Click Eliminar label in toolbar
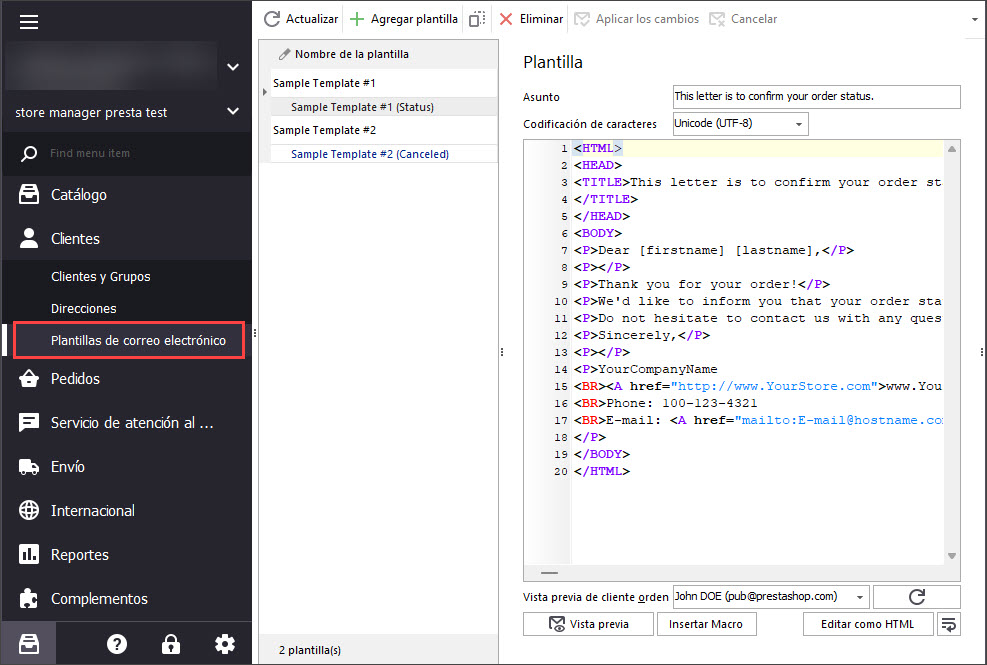 click(x=541, y=19)
